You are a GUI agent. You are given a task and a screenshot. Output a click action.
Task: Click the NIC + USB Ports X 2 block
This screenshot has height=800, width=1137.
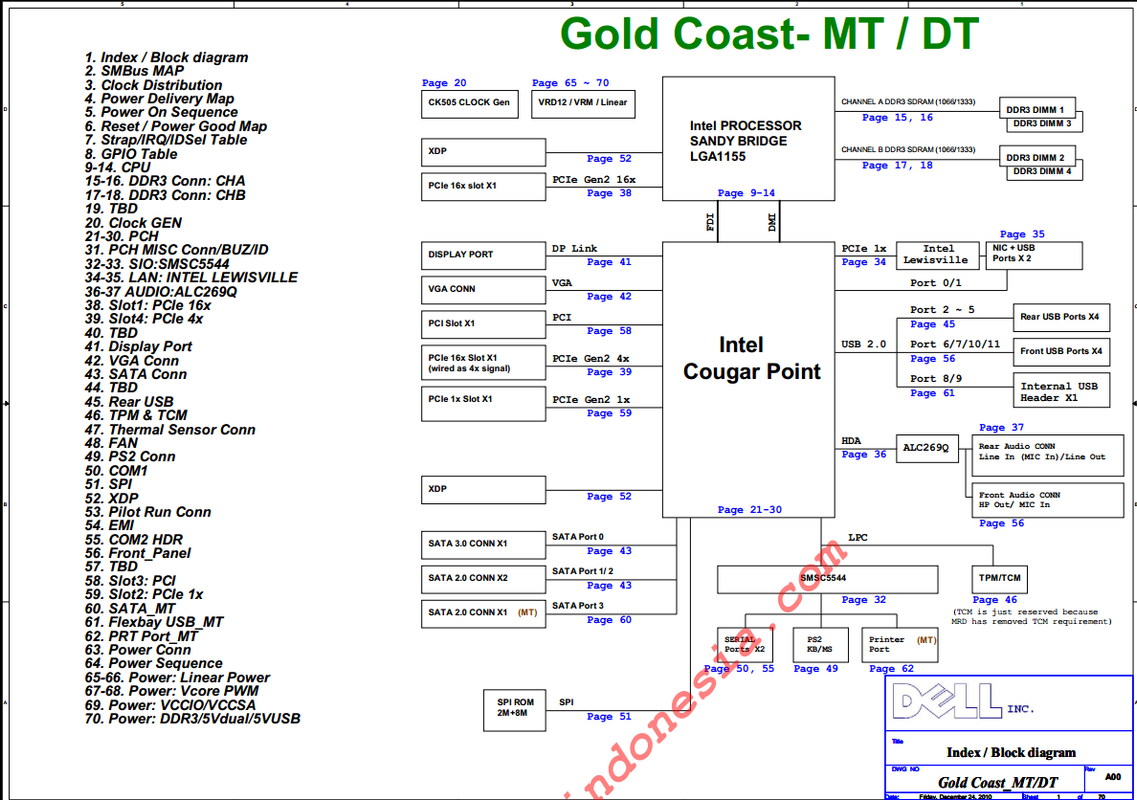(1034, 255)
